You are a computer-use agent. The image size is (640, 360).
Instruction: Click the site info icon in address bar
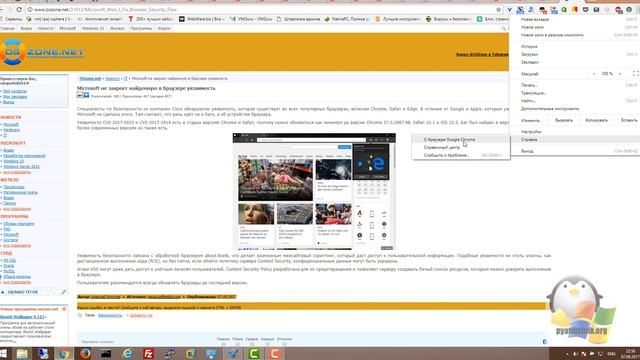30,9
